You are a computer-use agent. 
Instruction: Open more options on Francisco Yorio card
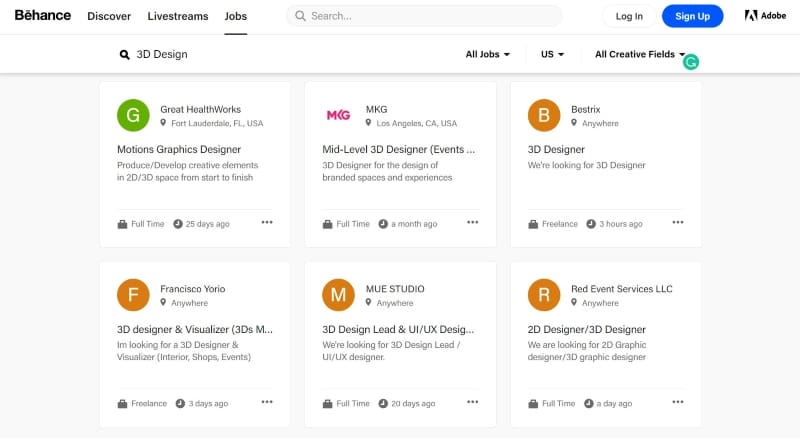267,402
